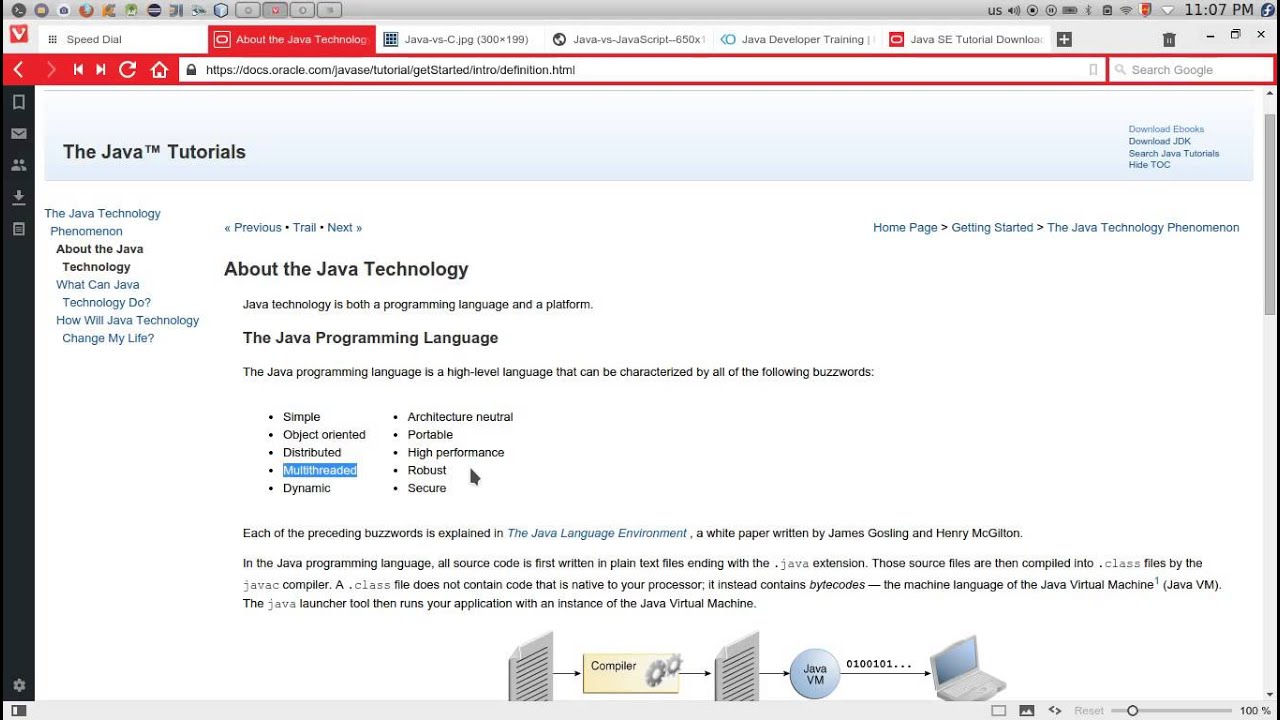
Task: Click the Rewind navigation button
Action: [x=78, y=70]
